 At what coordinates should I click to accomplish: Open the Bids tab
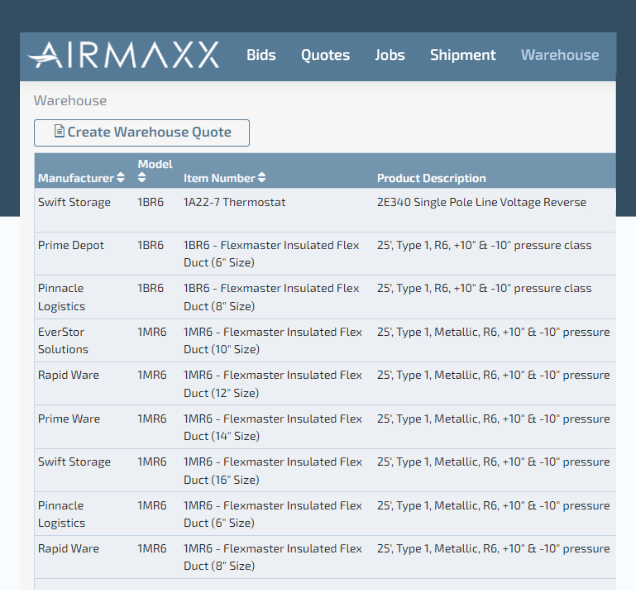pos(261,55)
